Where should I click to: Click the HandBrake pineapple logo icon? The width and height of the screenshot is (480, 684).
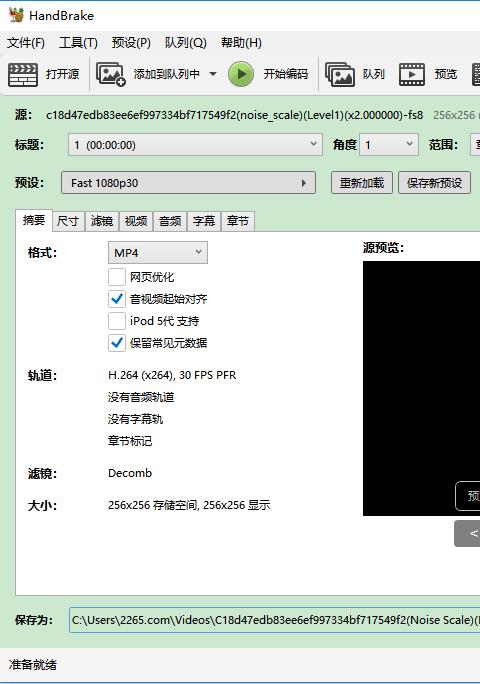click(x=17, y=15)
